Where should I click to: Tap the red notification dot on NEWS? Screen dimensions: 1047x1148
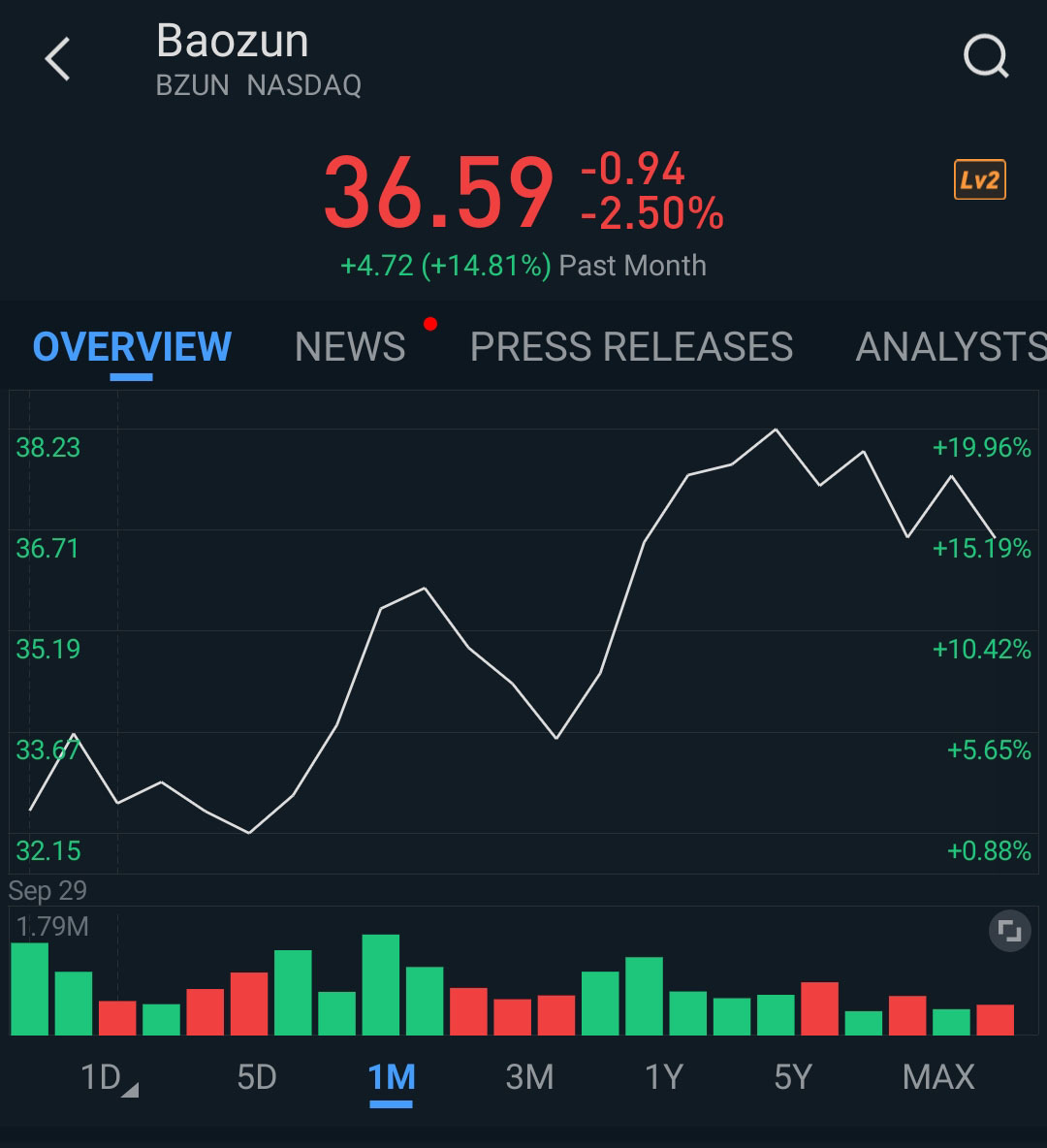pyautogui.click(x=430, y=324)
